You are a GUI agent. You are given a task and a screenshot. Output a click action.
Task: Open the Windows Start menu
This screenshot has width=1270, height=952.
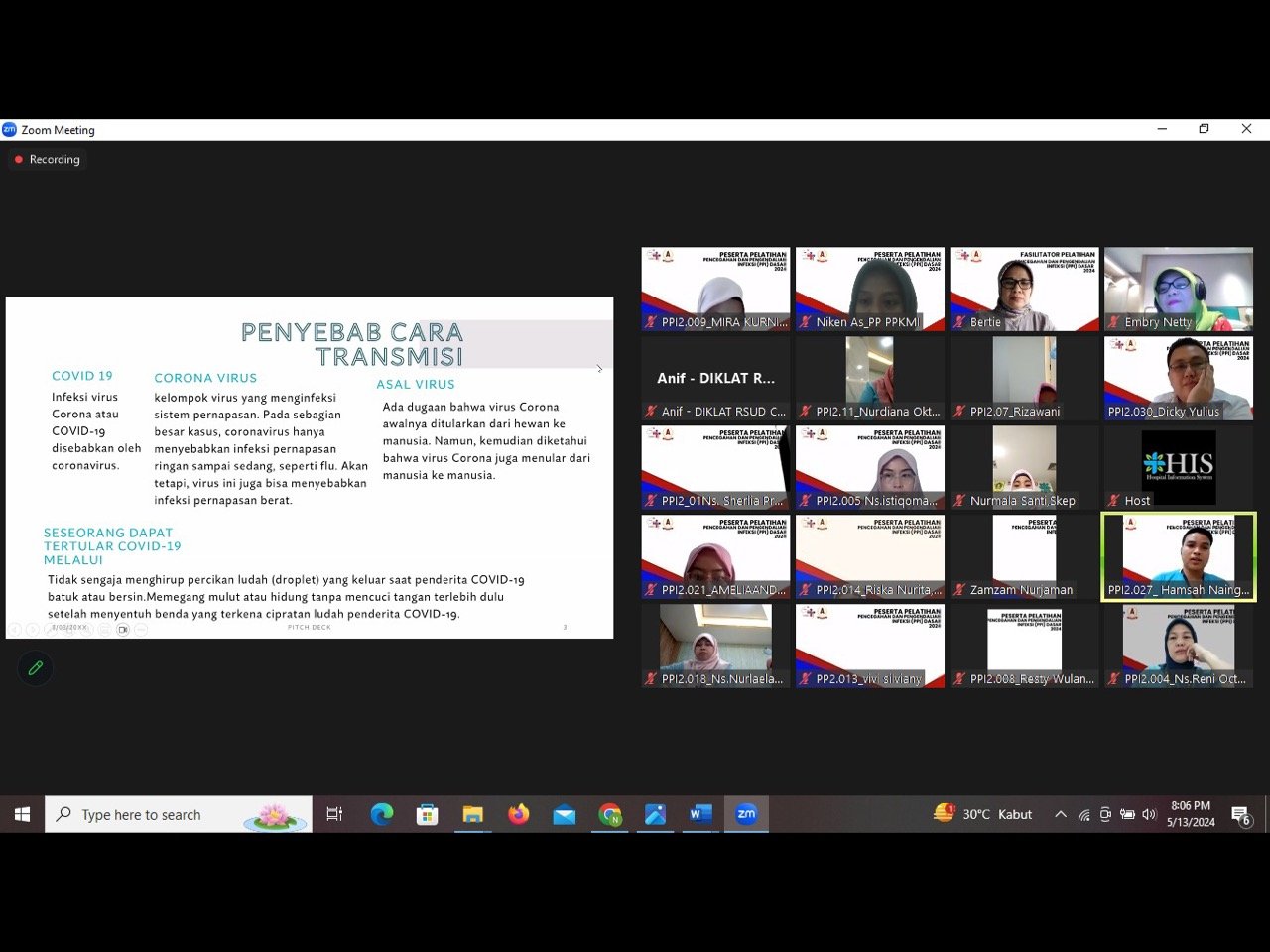[22, 814]
